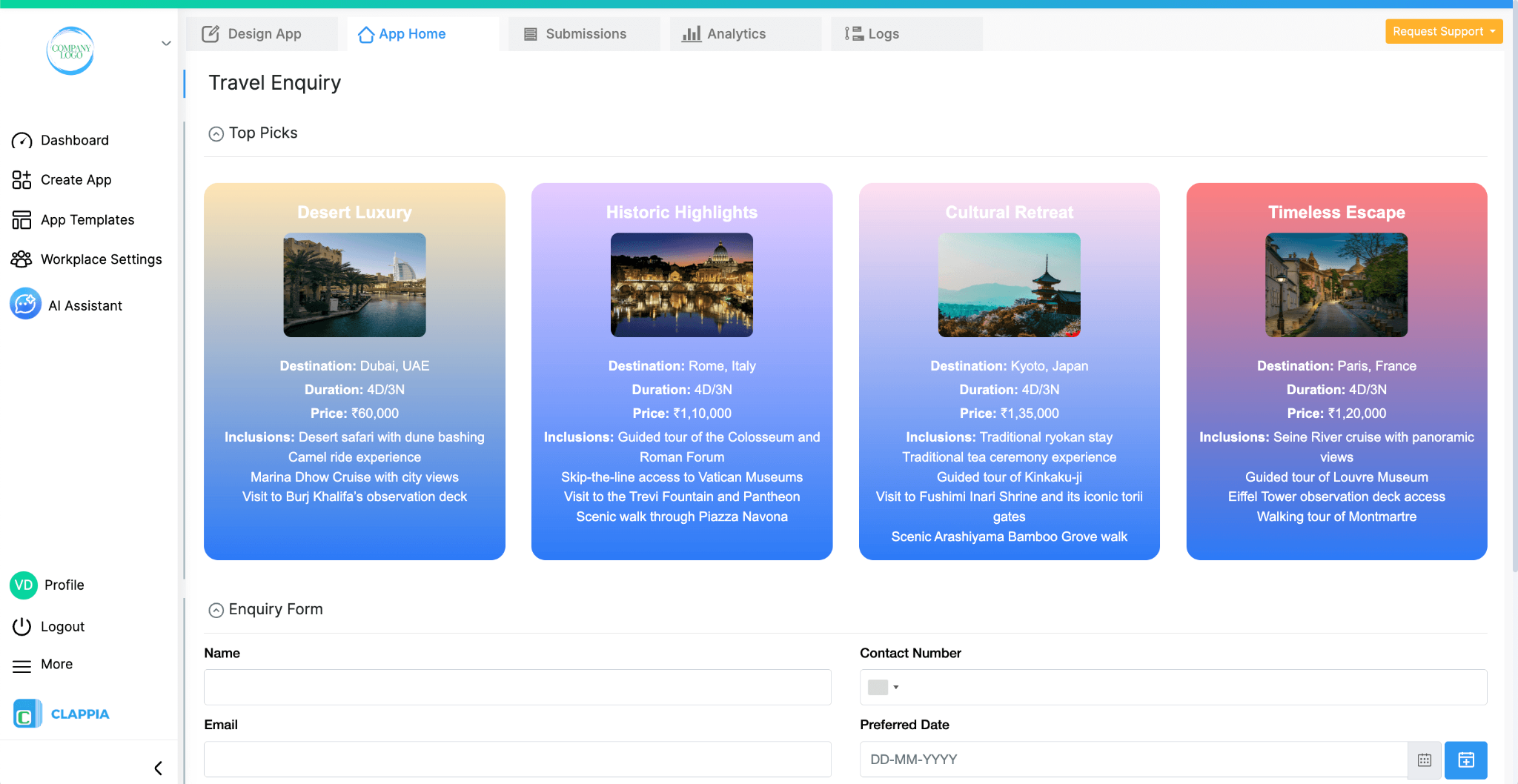Click Destination: Paris, France text
1518x784 pixels.
point(1336,366)
